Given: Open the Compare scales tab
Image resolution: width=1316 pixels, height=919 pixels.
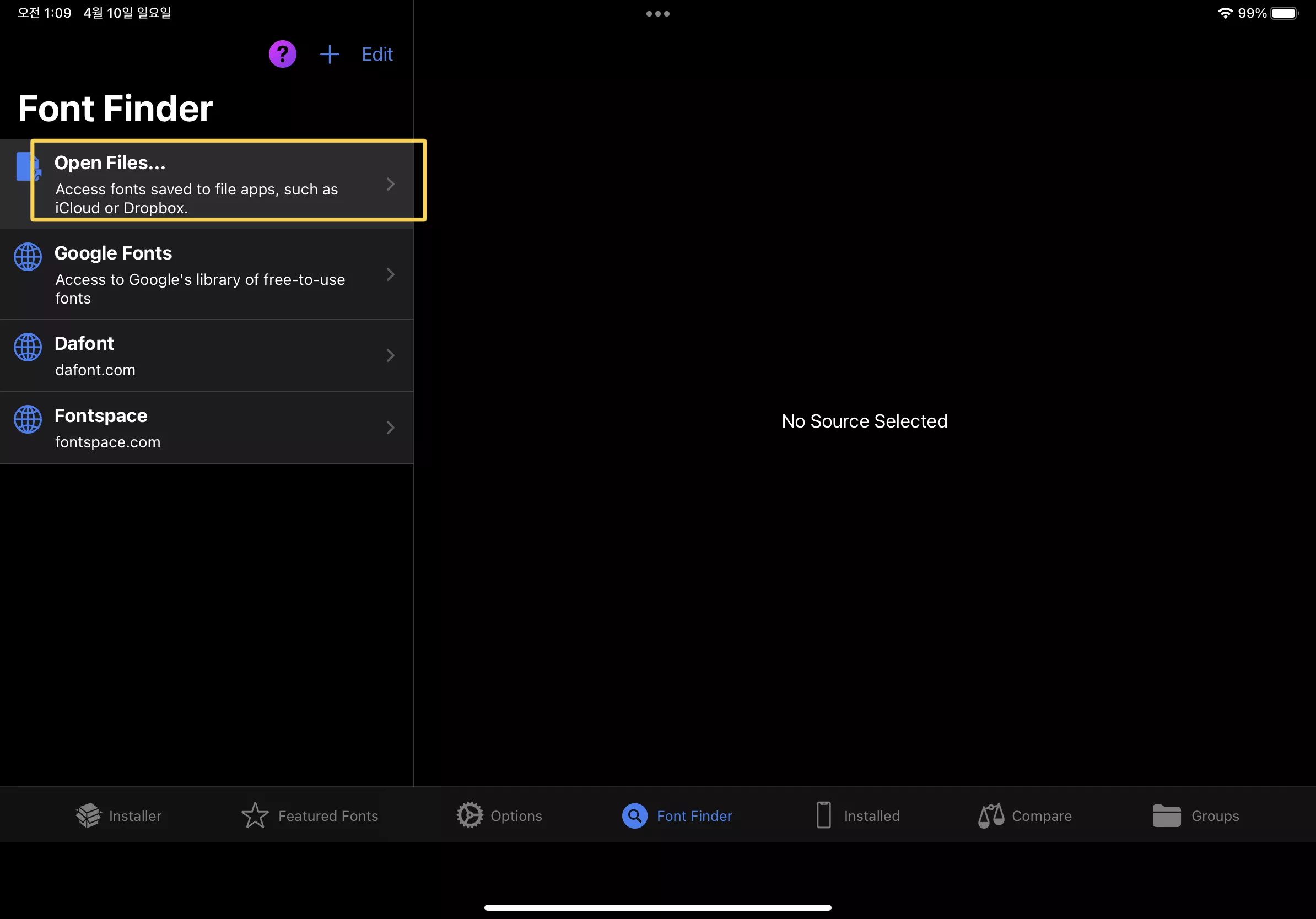Looking at the screenshot, I should pos(1025,815).
